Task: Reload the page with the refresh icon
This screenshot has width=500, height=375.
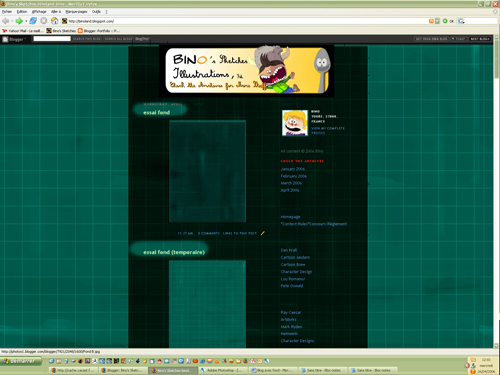Action: pyautogui.click(x=33, y=21)
